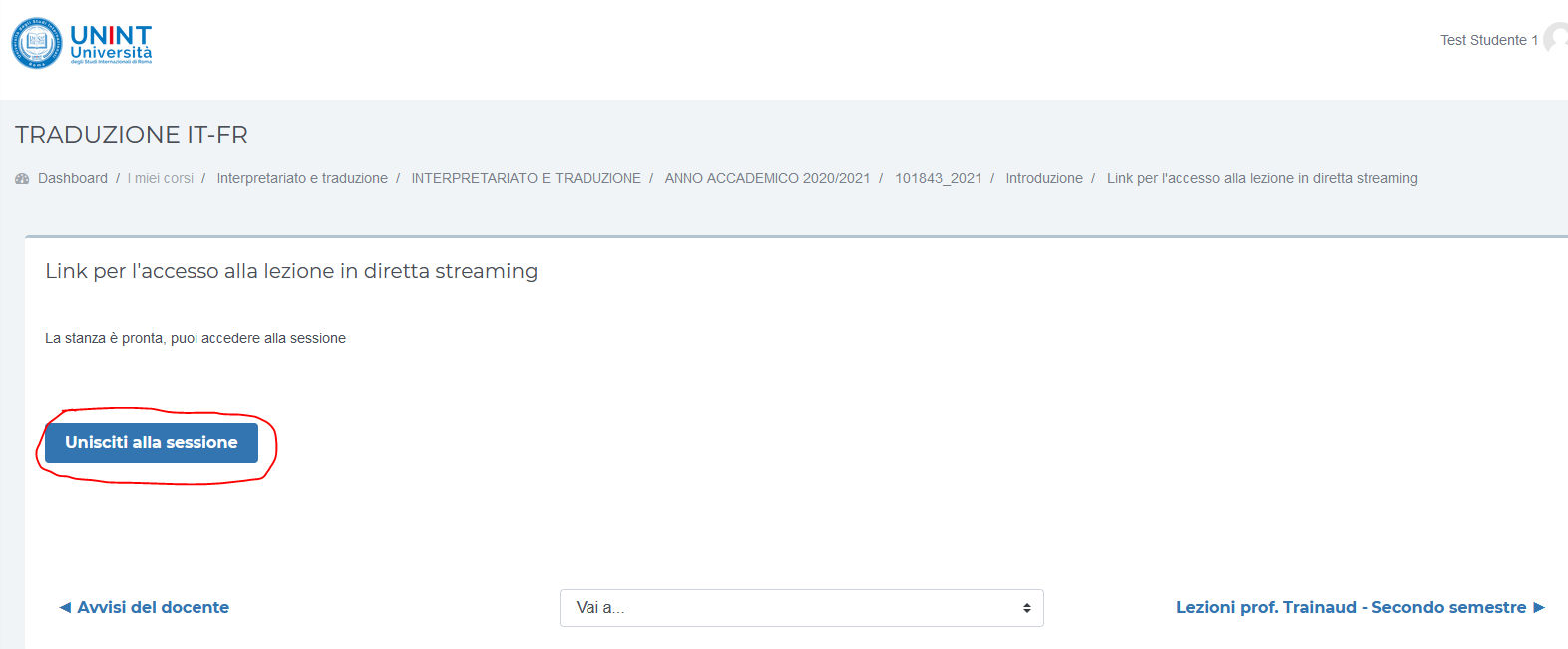Screen dimensions: 1568x649
Task: Join session via Unisciti alla sessione button
Action: click(x=152, y=443)
